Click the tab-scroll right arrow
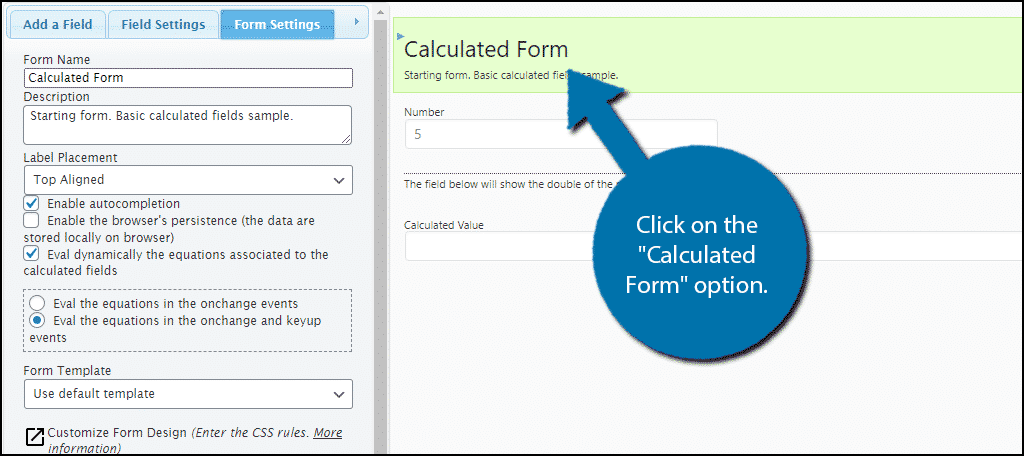Screen dimensions: 1024x456 (357, 22)
